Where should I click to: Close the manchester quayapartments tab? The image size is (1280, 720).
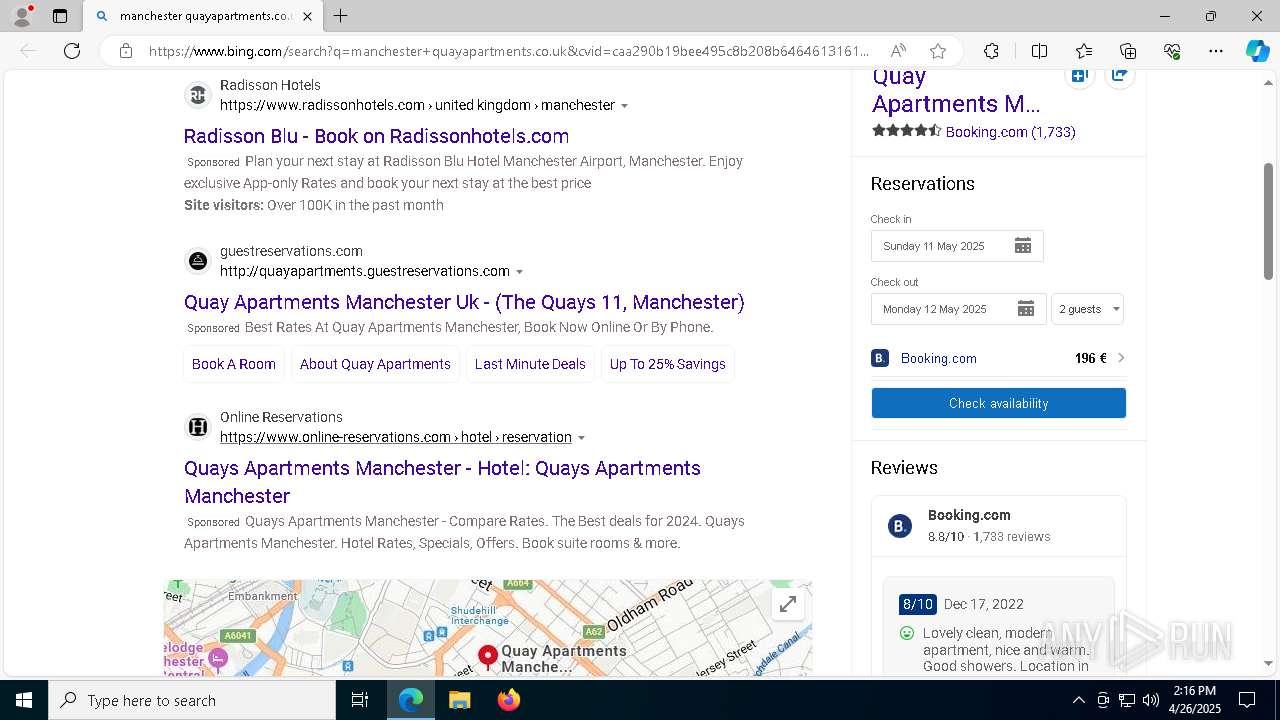(x=307, y=16)
